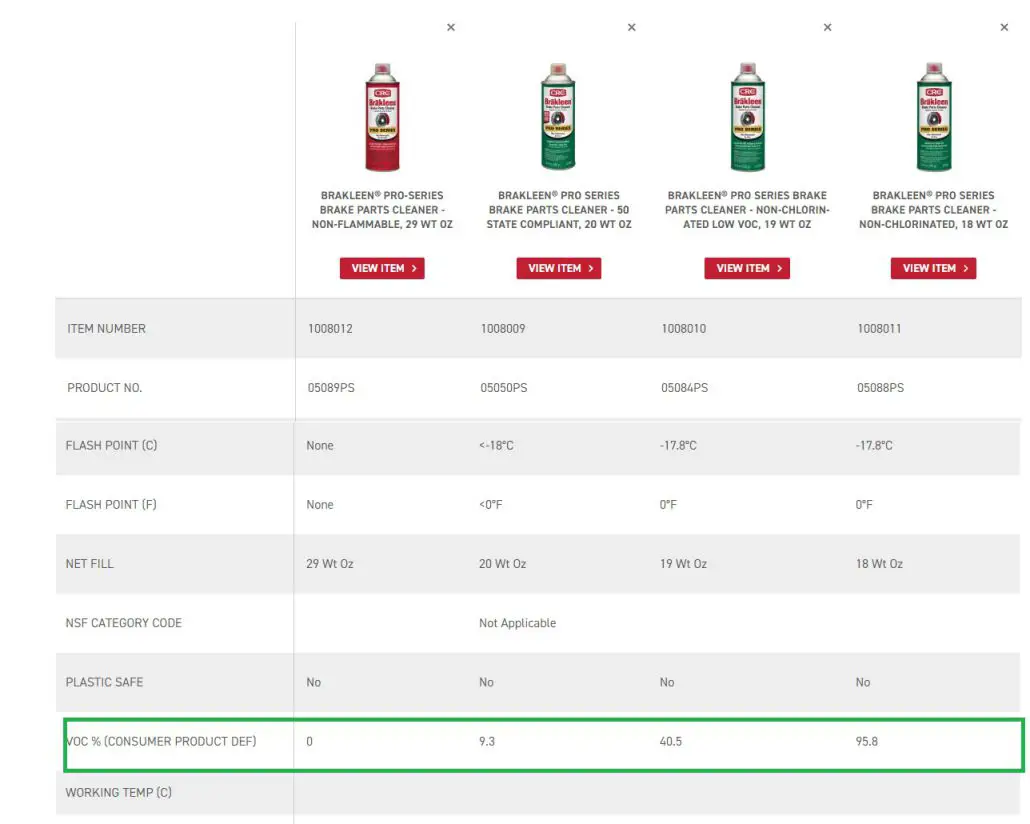This screenshot has height=824, width=1030.
Task: Select the Not Applicable NSF value
Action: [518, 623]
